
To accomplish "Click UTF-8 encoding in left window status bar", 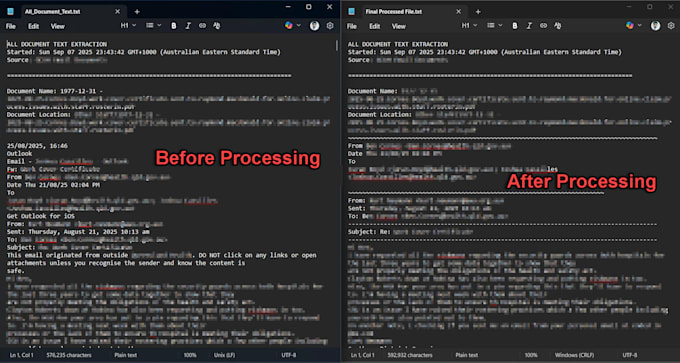I will click(x=288, y=355).
